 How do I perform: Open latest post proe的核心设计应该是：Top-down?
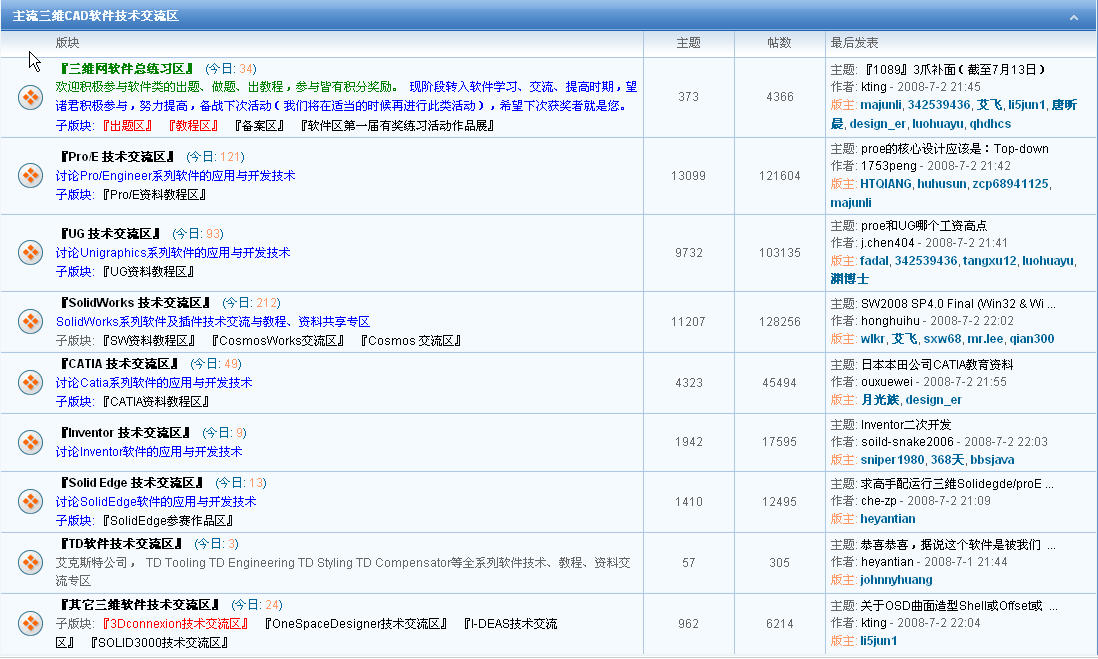click(954, 148)
